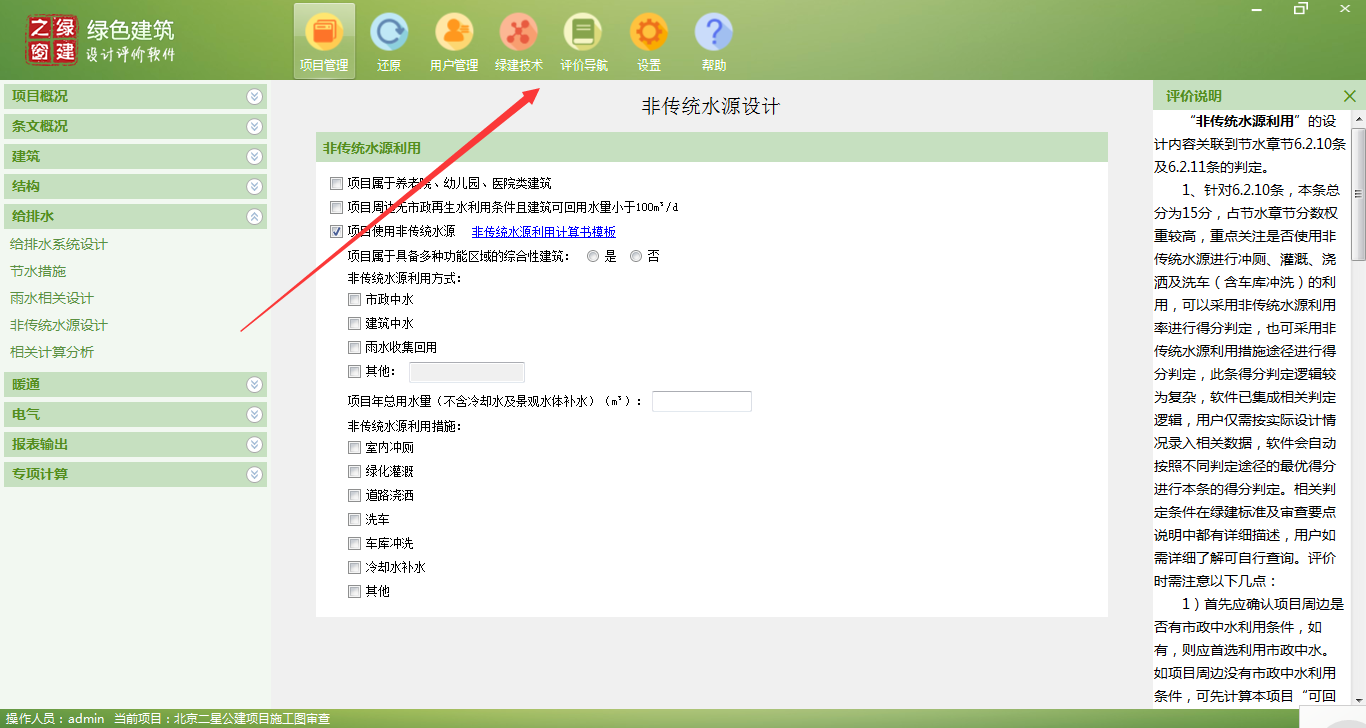The height and width of the screenshot is (728, 1366).
Task: Check 市政中水 as utilization method
Action: [x=354, y=299]
